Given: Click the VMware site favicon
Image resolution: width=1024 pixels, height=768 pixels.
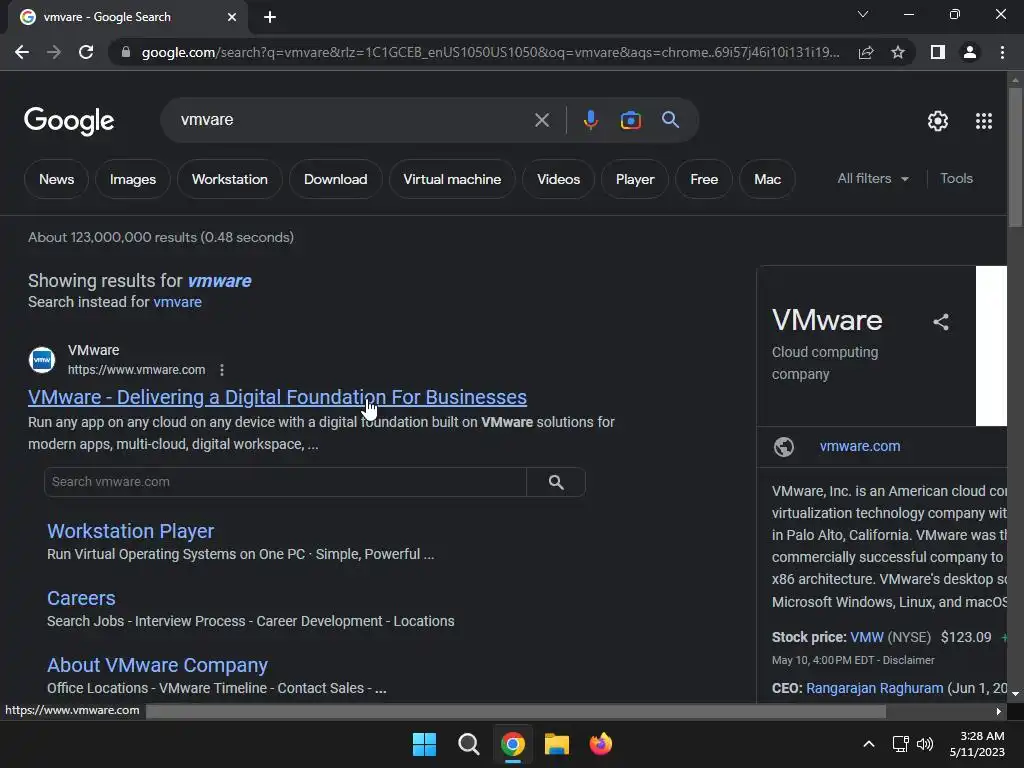Looking at the screenshot, I should [x=42, y=360].
